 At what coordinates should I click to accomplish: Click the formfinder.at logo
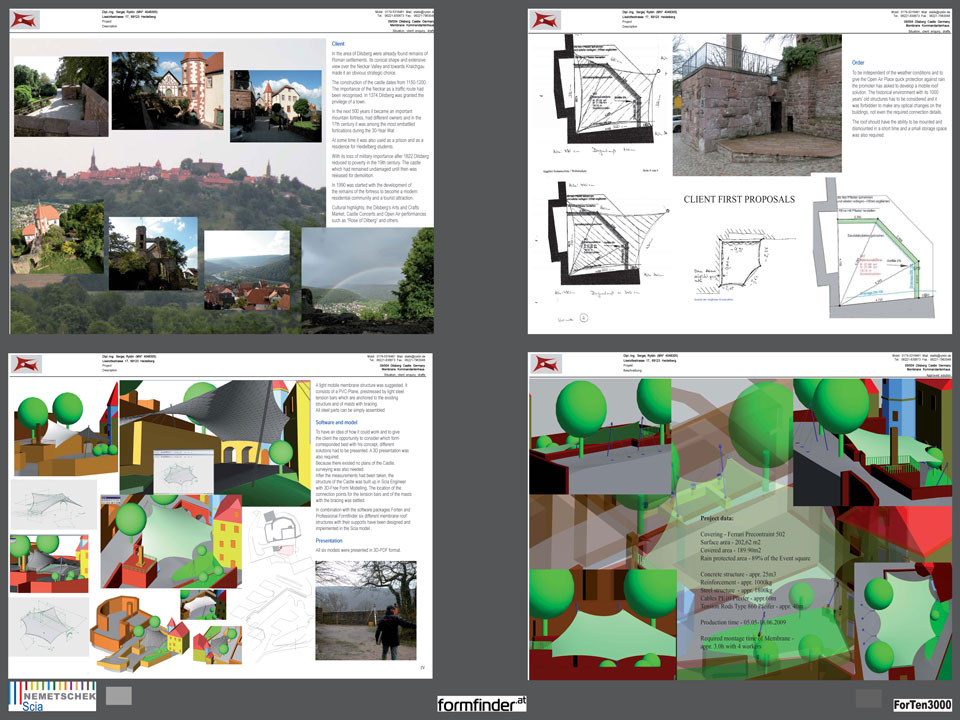coord(481,705)
